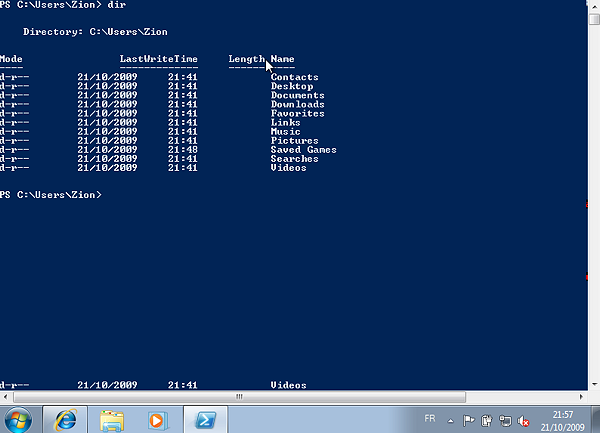Click the Show desktop strip at taskbar end
The width and height of the screenshot is (600, 433).
click(x=596, y=418)
